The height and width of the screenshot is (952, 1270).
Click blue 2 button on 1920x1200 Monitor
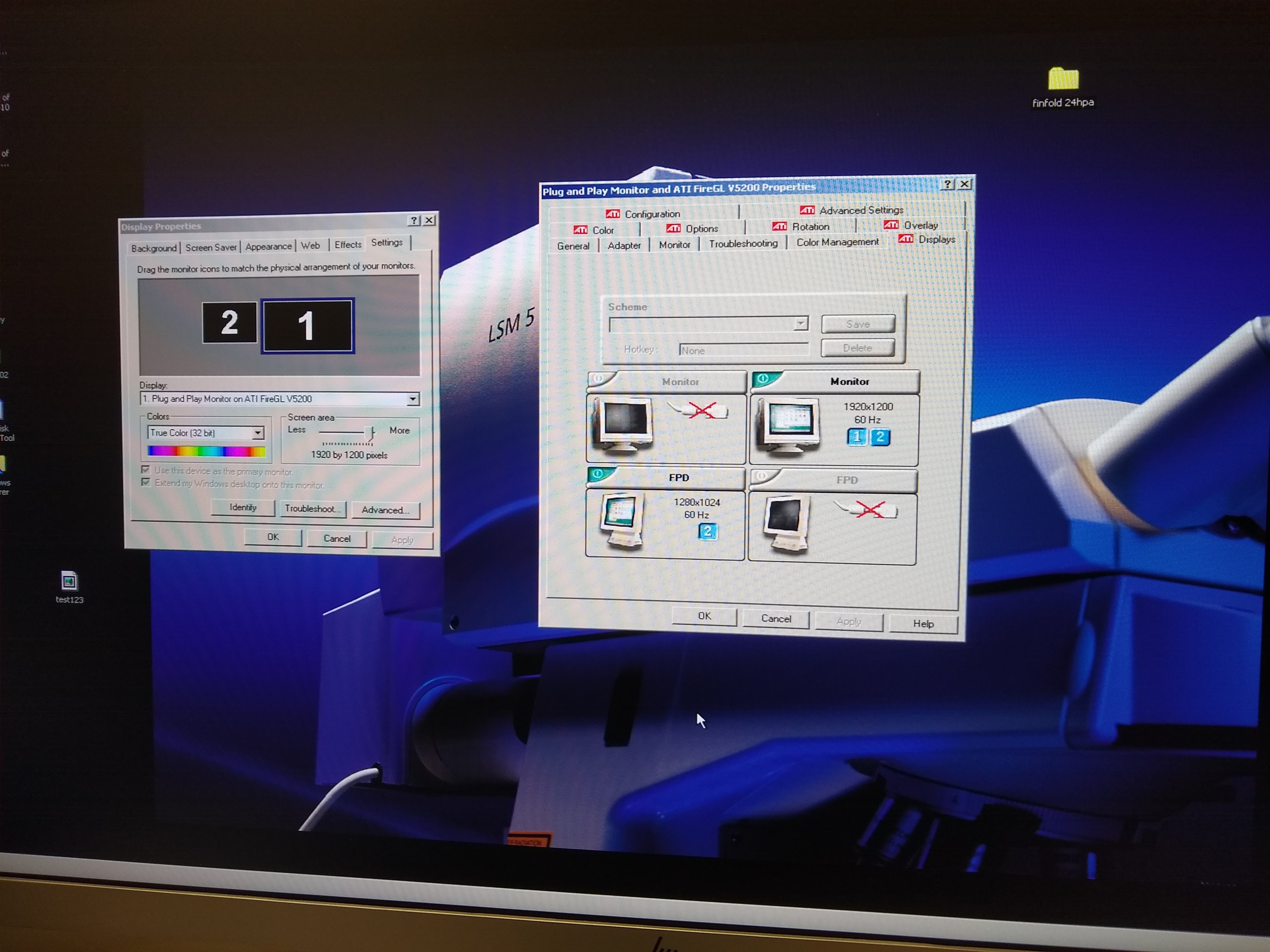tap(880, 437)
